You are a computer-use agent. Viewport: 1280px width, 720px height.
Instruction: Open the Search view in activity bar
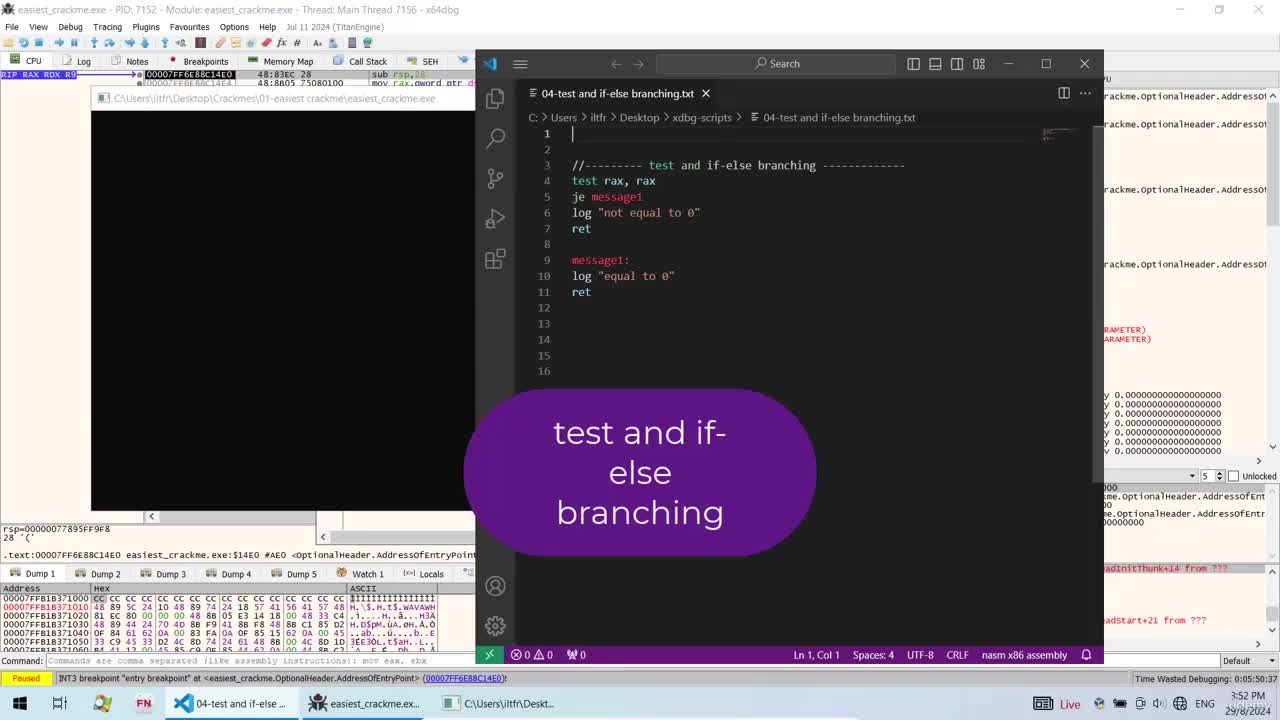[495, 138]
